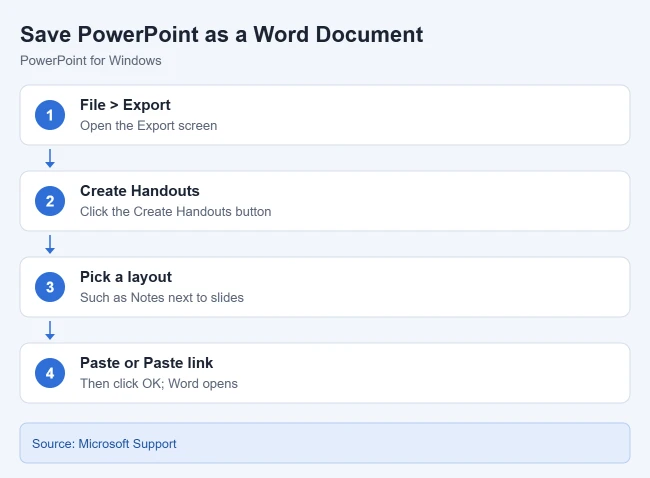Click the 'Open the Export screen' description
The image size is (650, 478).
148,126
